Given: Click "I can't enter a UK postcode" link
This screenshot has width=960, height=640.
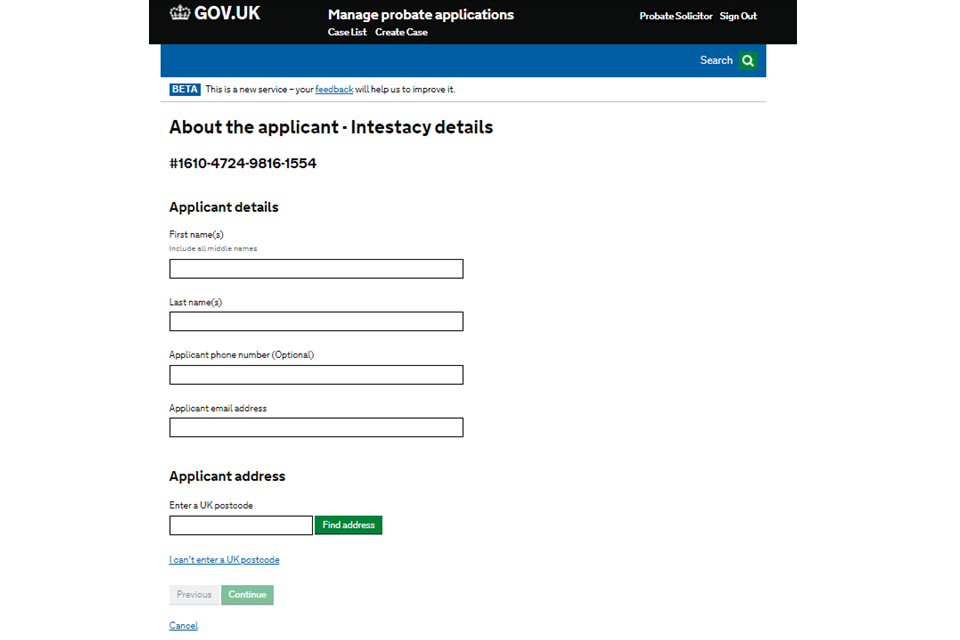Looking at the screenshot, I should pyautogui.click(x=224, y=560).
